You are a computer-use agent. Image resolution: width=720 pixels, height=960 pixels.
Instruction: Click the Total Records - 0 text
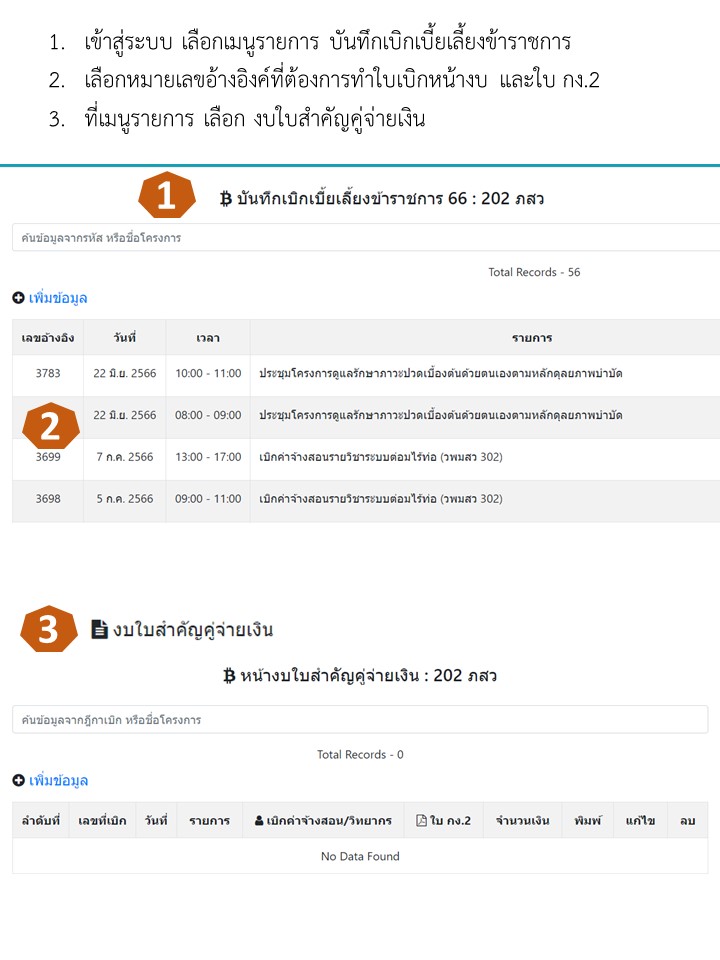(360, 754)
